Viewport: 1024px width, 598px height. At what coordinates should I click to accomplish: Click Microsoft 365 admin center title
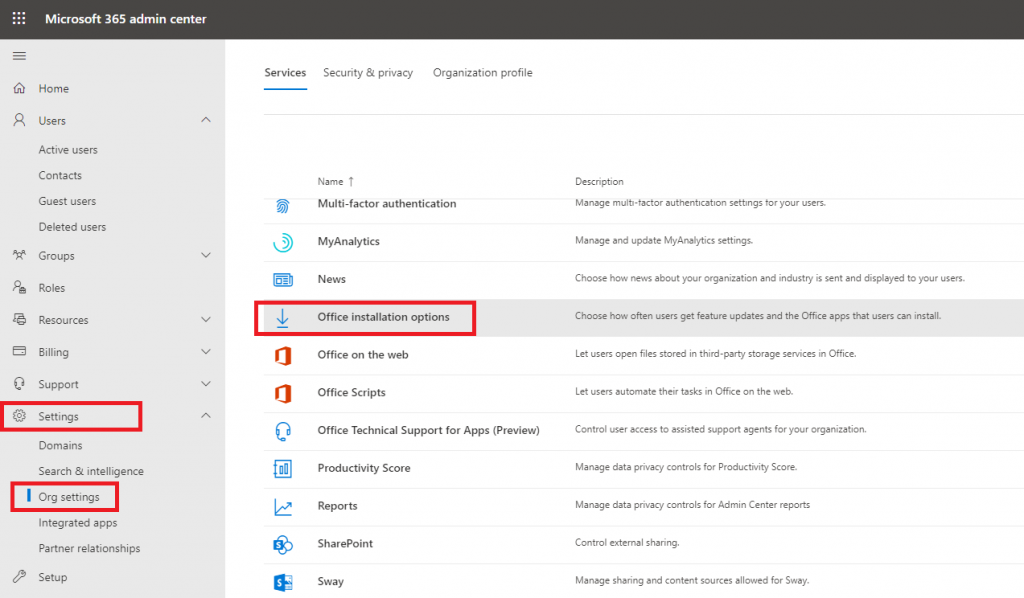click(x=125, y=19)
